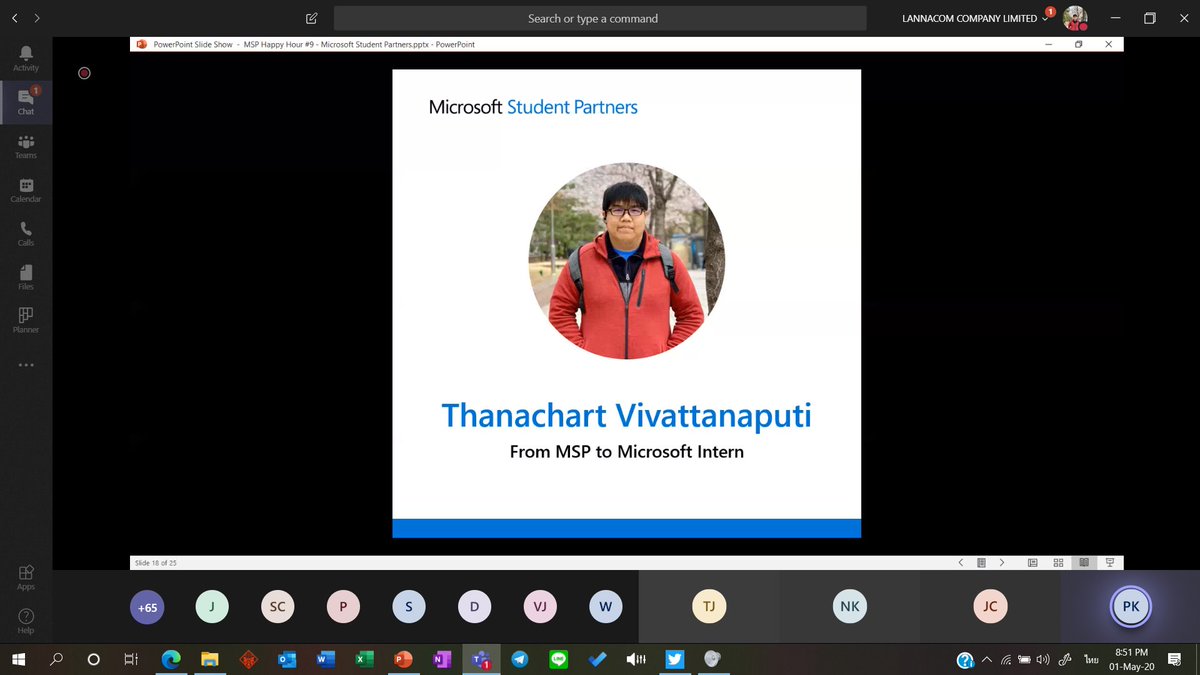Open volume control in system tray
The width and height of the screenshot is (1200, 675).
point(1042,659)
